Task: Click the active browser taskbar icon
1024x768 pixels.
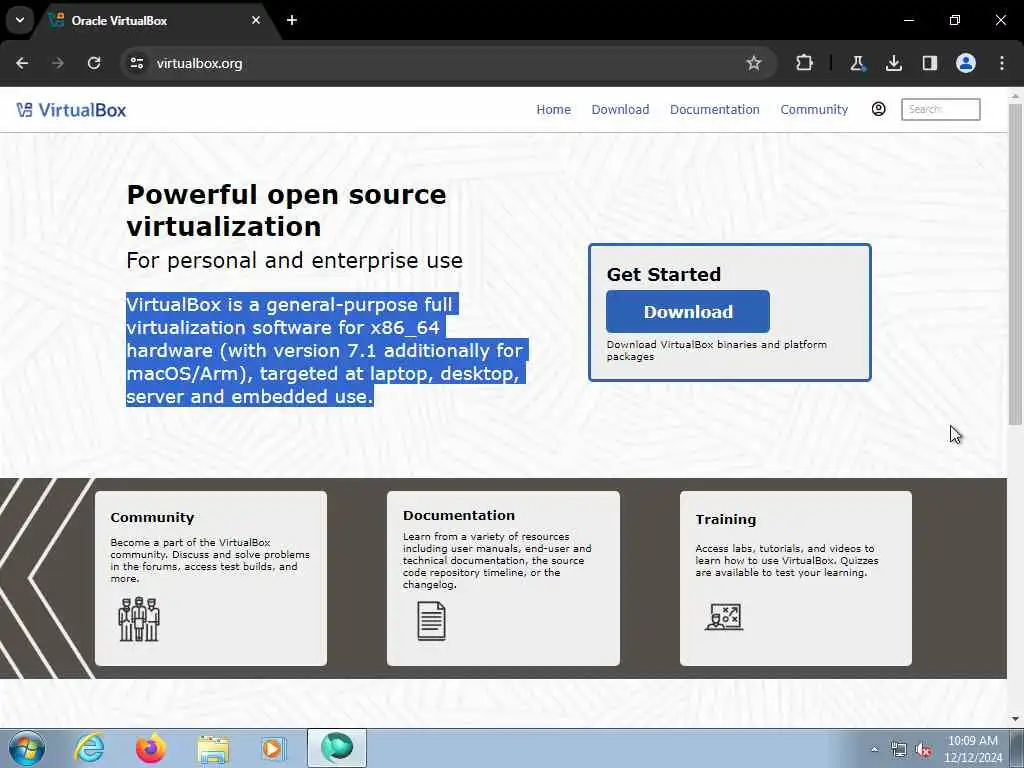Action: 337,748
